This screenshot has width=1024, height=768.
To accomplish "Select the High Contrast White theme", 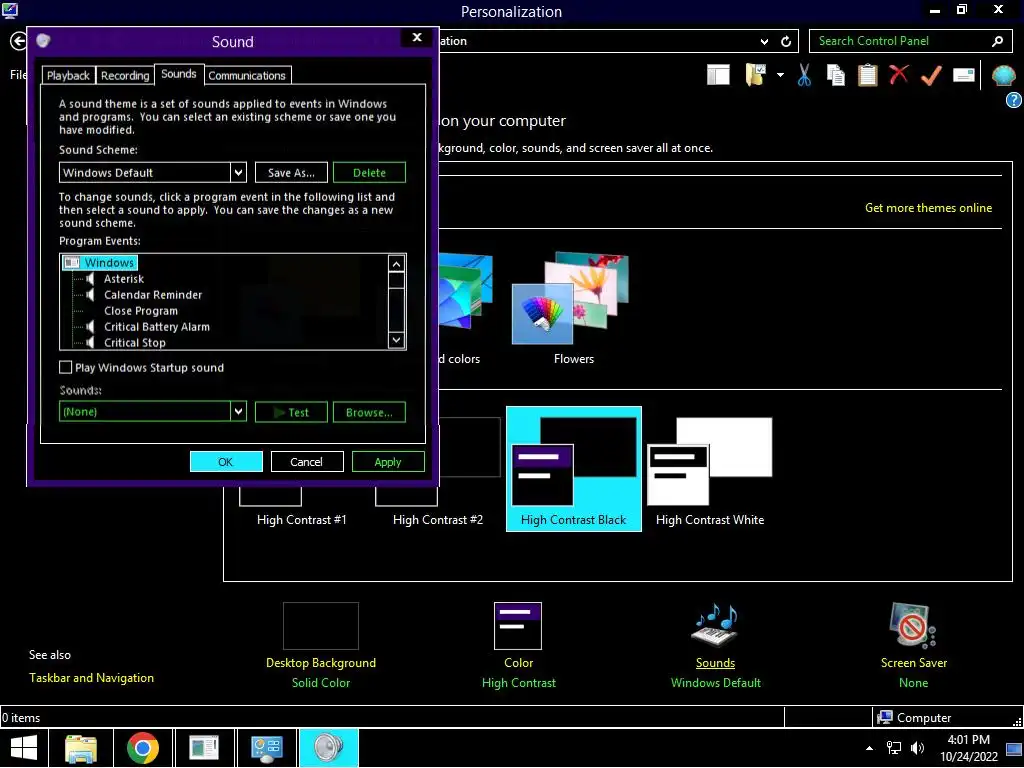I will 709,469.
